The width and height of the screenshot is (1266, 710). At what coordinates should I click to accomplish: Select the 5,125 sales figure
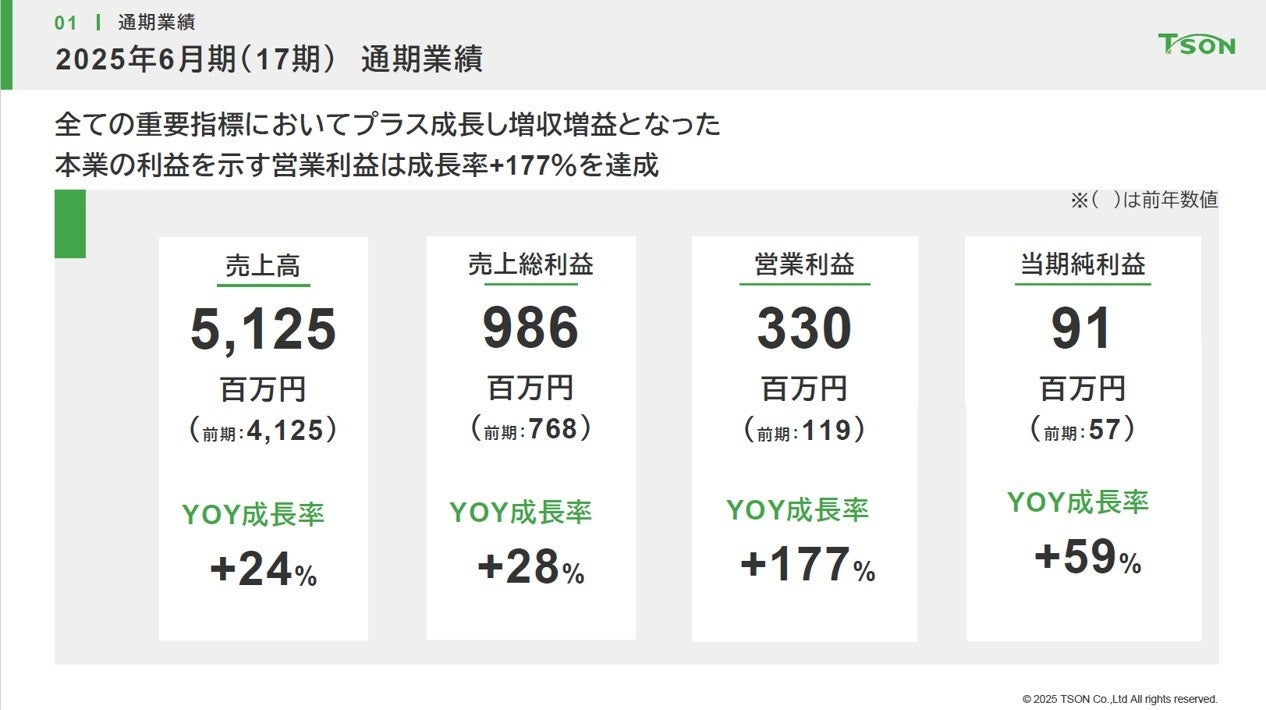tap(263, 329)
